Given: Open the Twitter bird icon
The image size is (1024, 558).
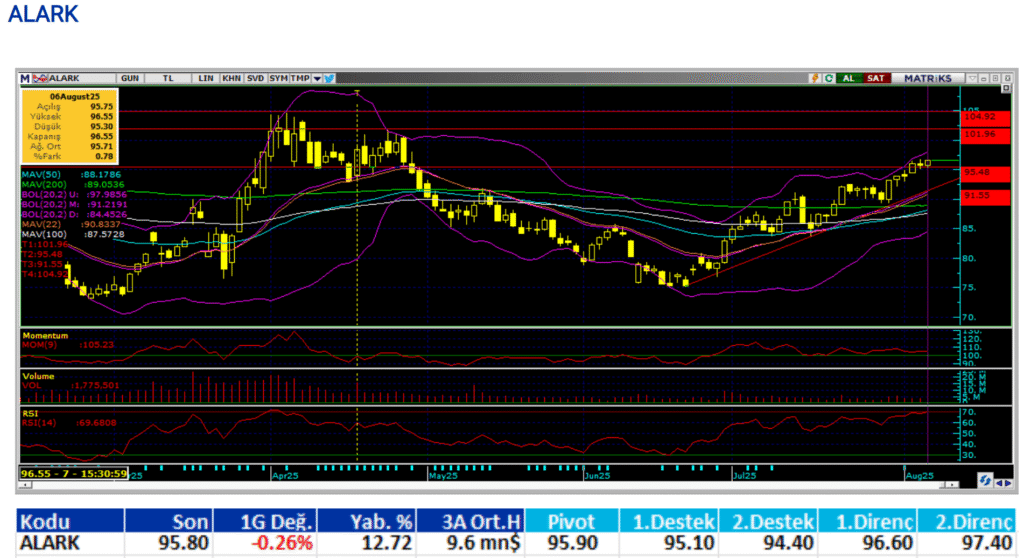Looking at the screenshot, I should point(330,78).
